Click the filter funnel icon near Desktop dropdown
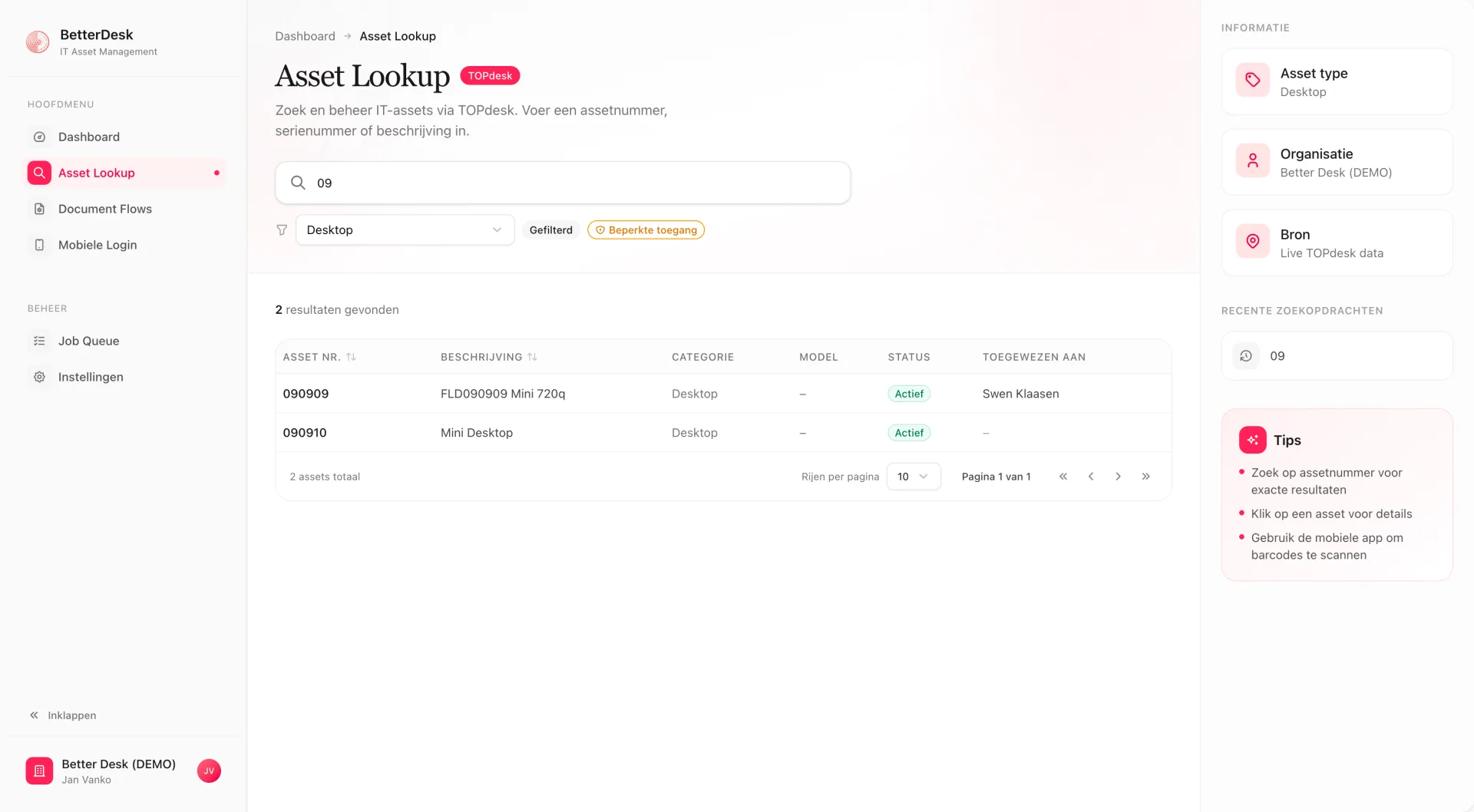 [x=281, y=229]
